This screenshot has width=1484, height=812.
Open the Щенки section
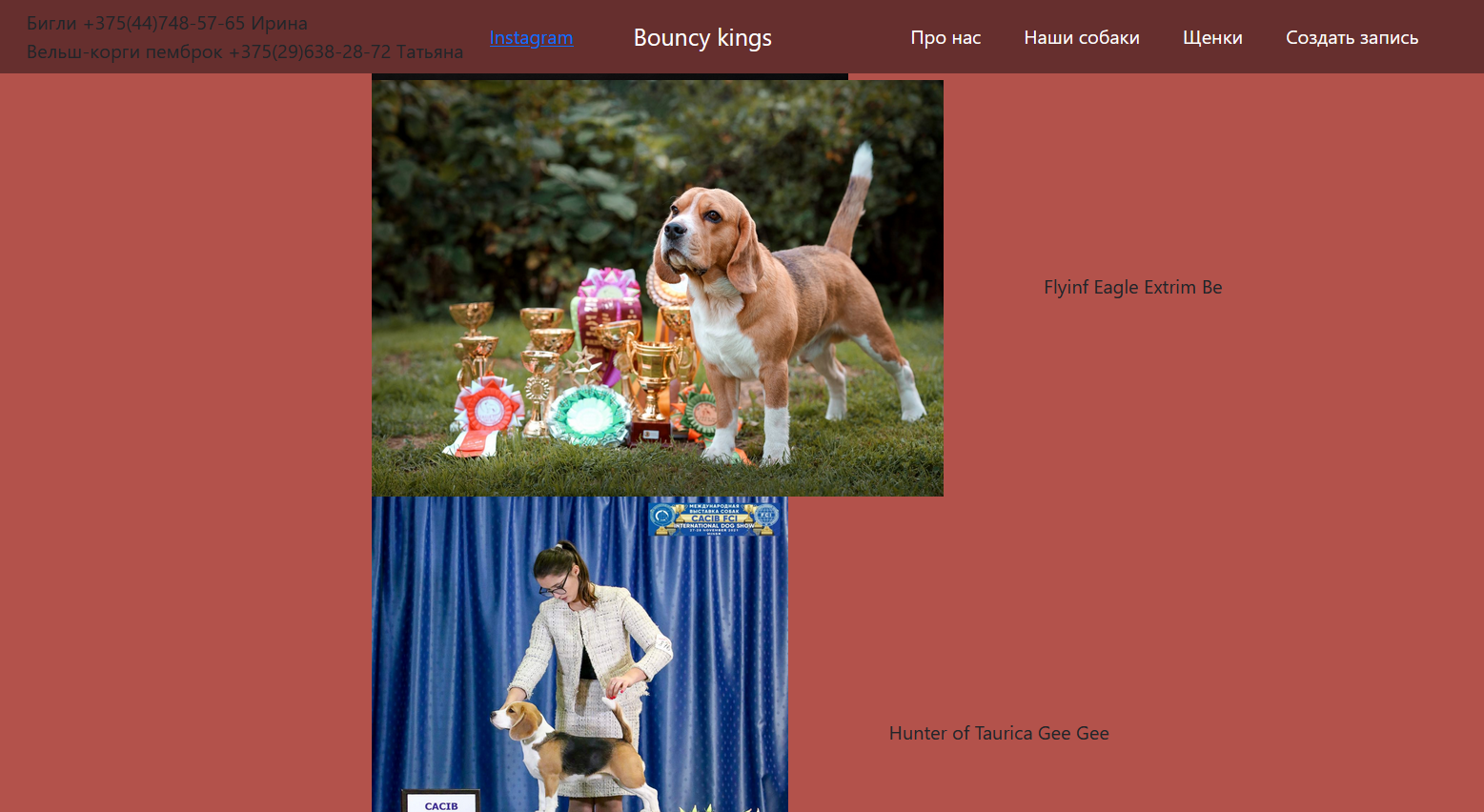click(x=1212, y=37)
